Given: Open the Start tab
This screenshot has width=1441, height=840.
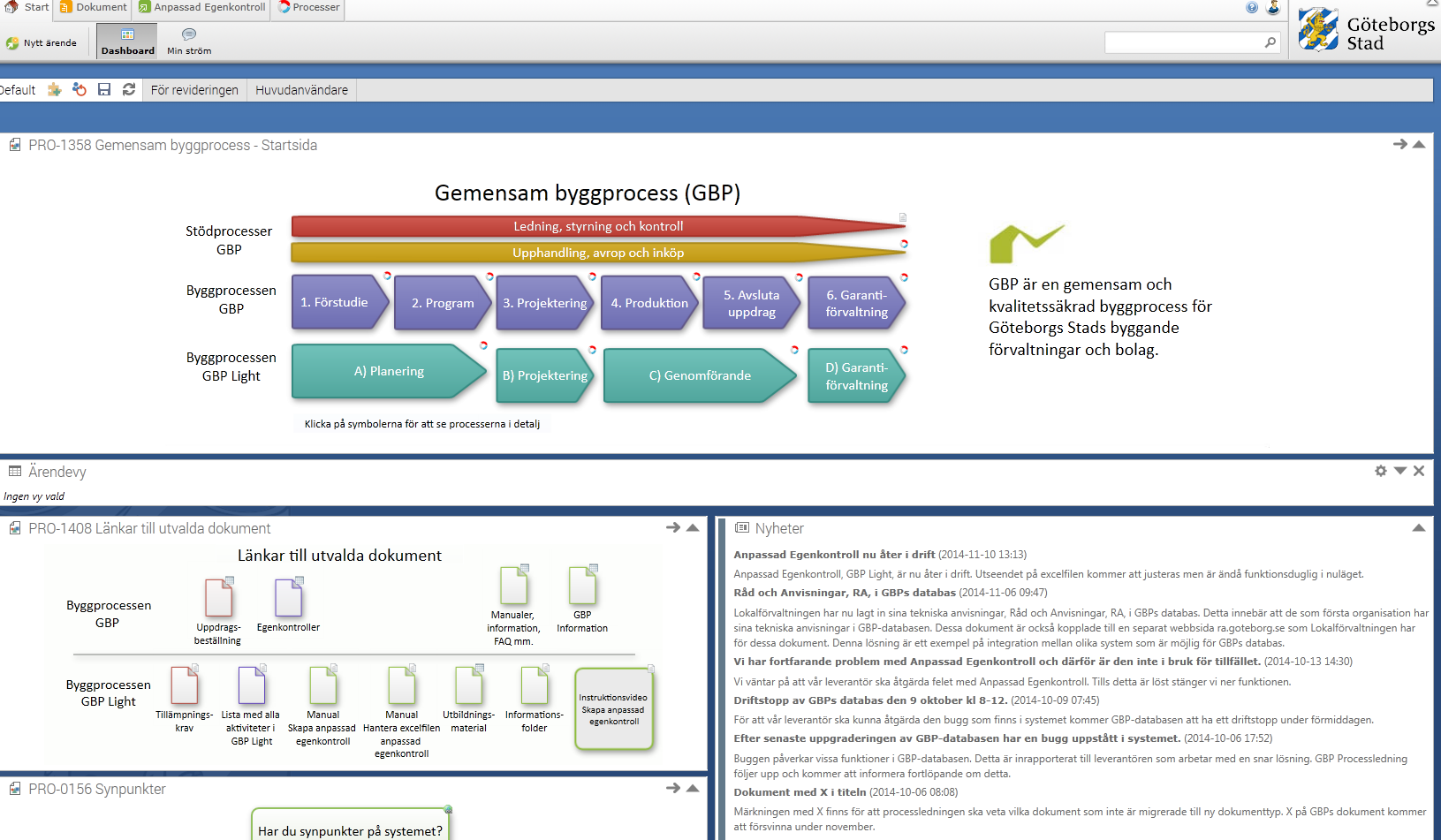Looking at the screenshot, I should click(x=27, y=7).
